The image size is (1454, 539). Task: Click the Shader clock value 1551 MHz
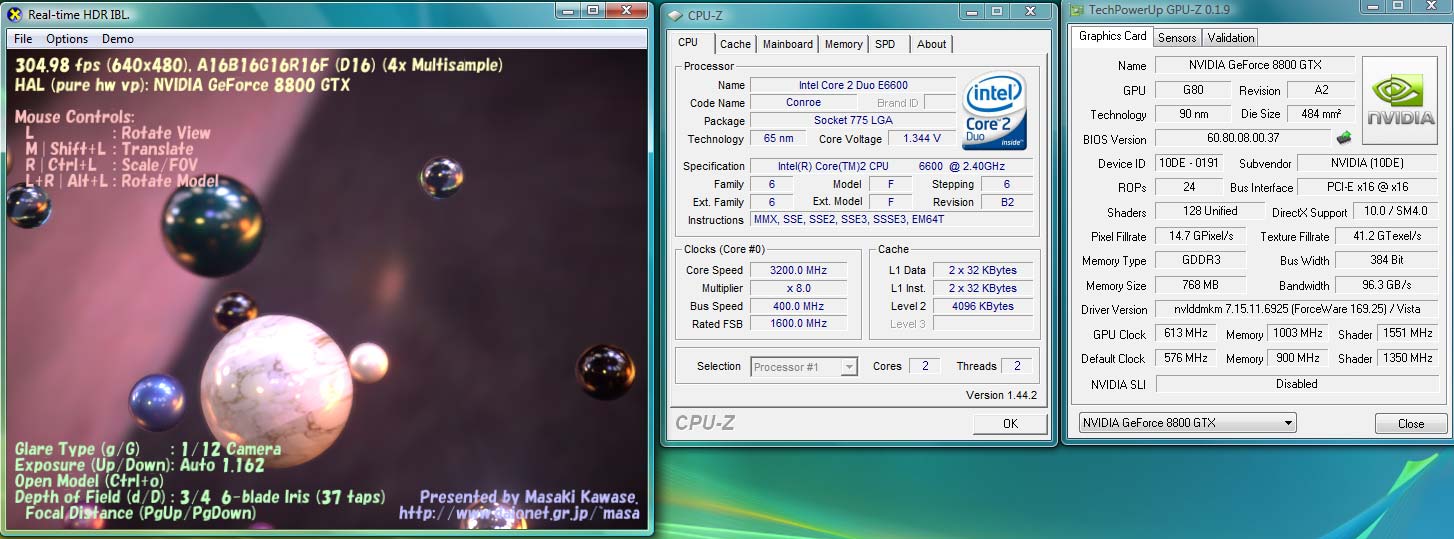(1407, 333)
